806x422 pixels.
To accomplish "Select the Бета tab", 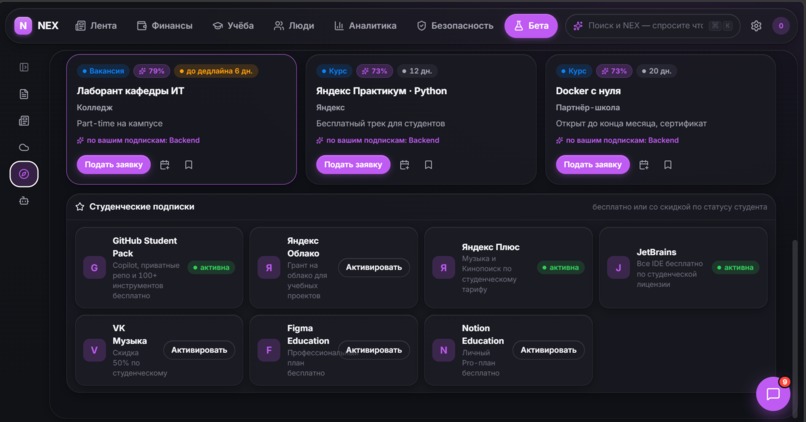I will 531,25.
